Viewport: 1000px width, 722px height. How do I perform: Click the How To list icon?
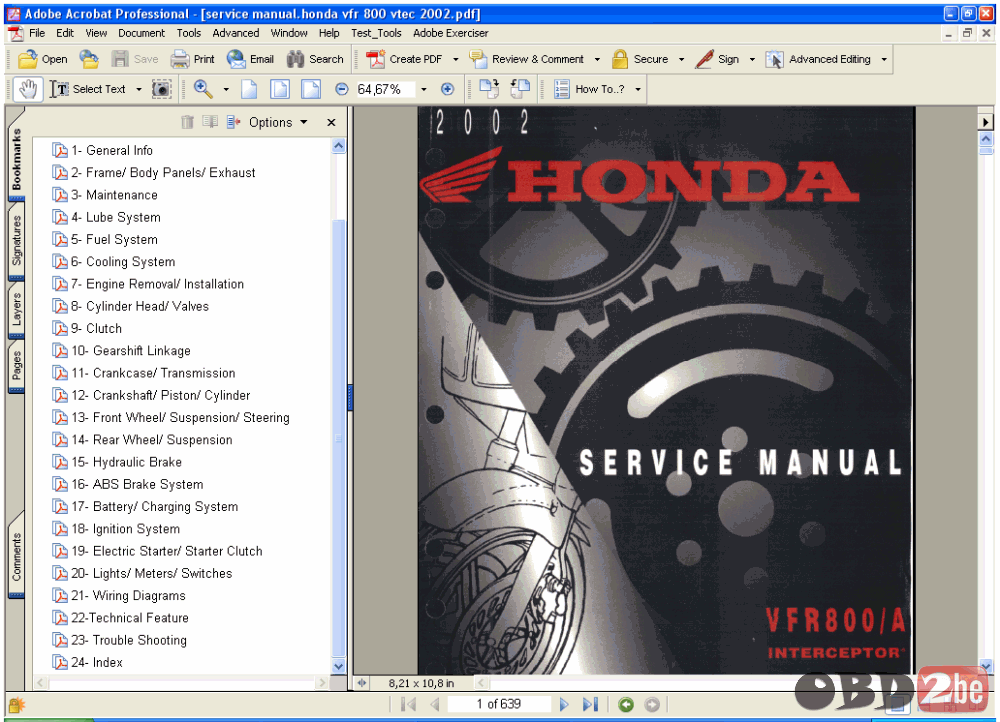tap(562, 89)
